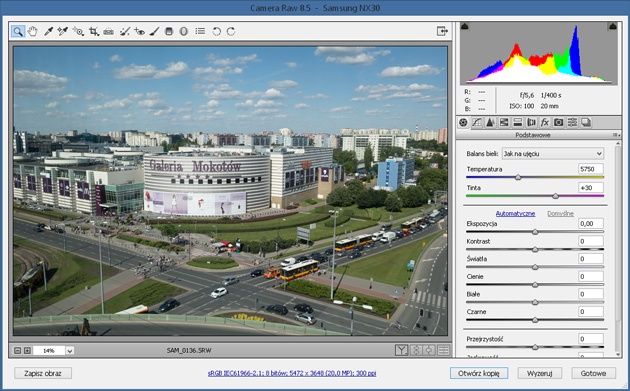The image size is (630, 391).
Task: Click the Tinta value field
Action: 591,188
